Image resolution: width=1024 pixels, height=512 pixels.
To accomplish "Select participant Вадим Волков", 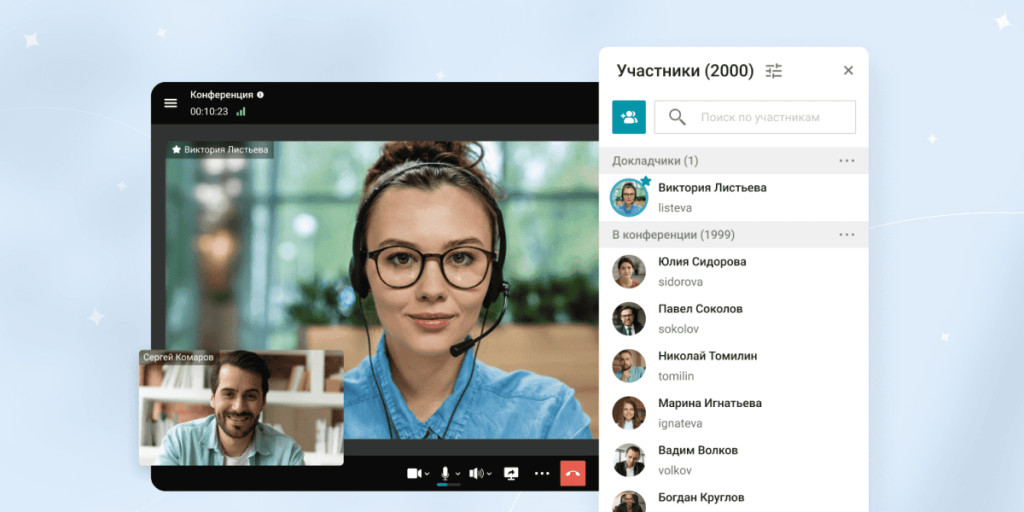I will pyautogui.click(x=733, y=460).
